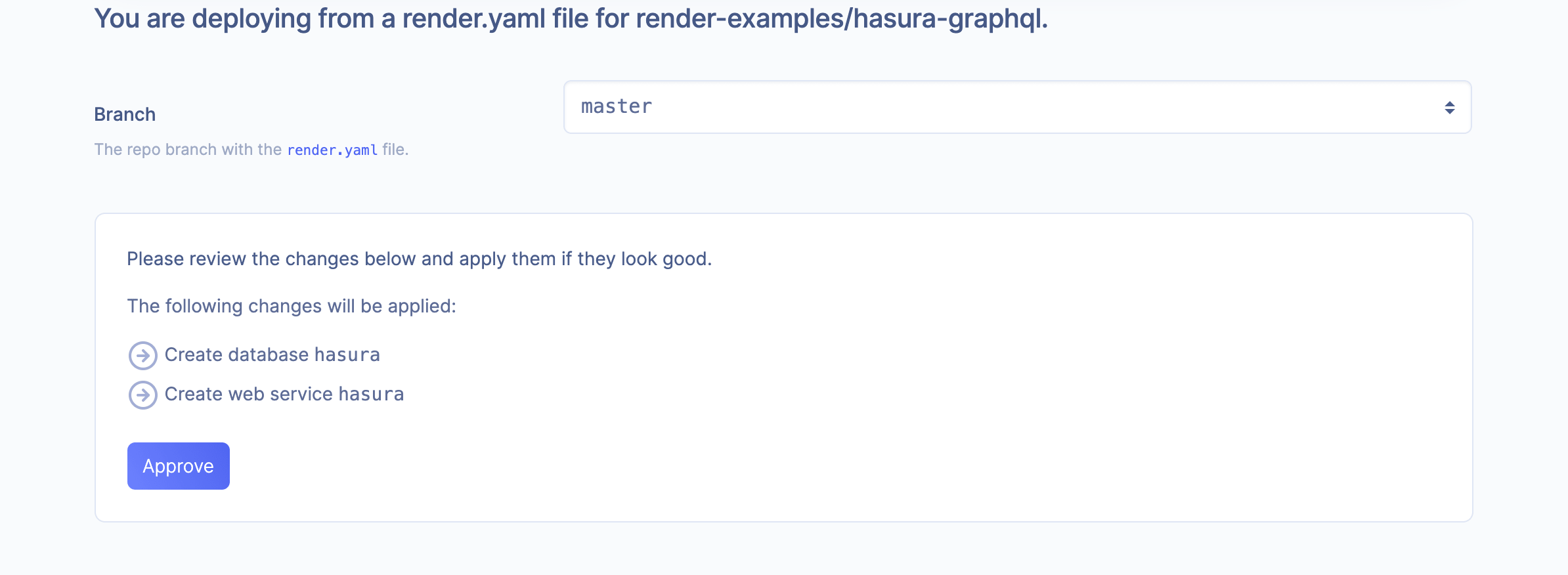Click the Approve button
The height and width of the screenshot is (575, 1568).
(x=178, y=465)
